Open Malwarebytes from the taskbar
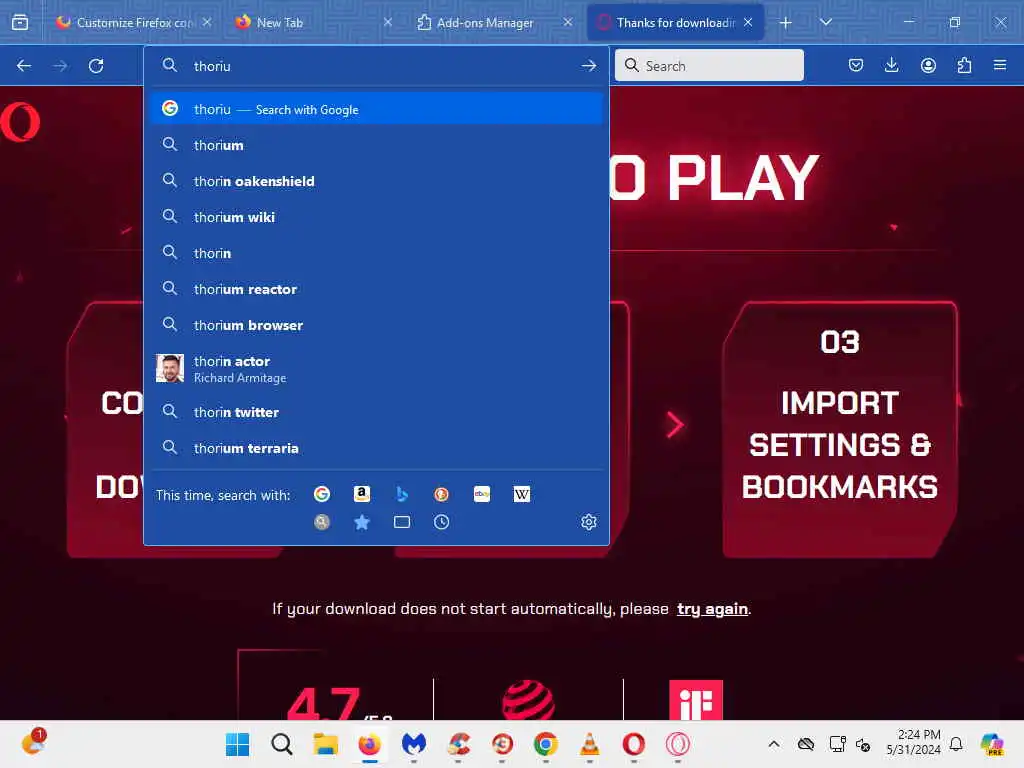The image size is (1024, 768). (x=413, y=744)
